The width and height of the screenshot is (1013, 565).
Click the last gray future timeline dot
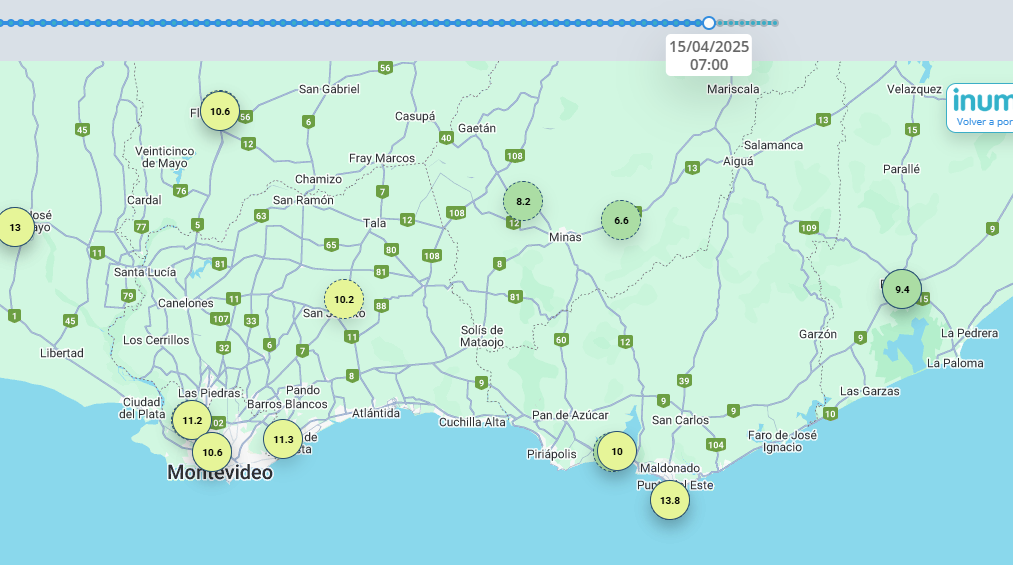[x=775, y=23]
